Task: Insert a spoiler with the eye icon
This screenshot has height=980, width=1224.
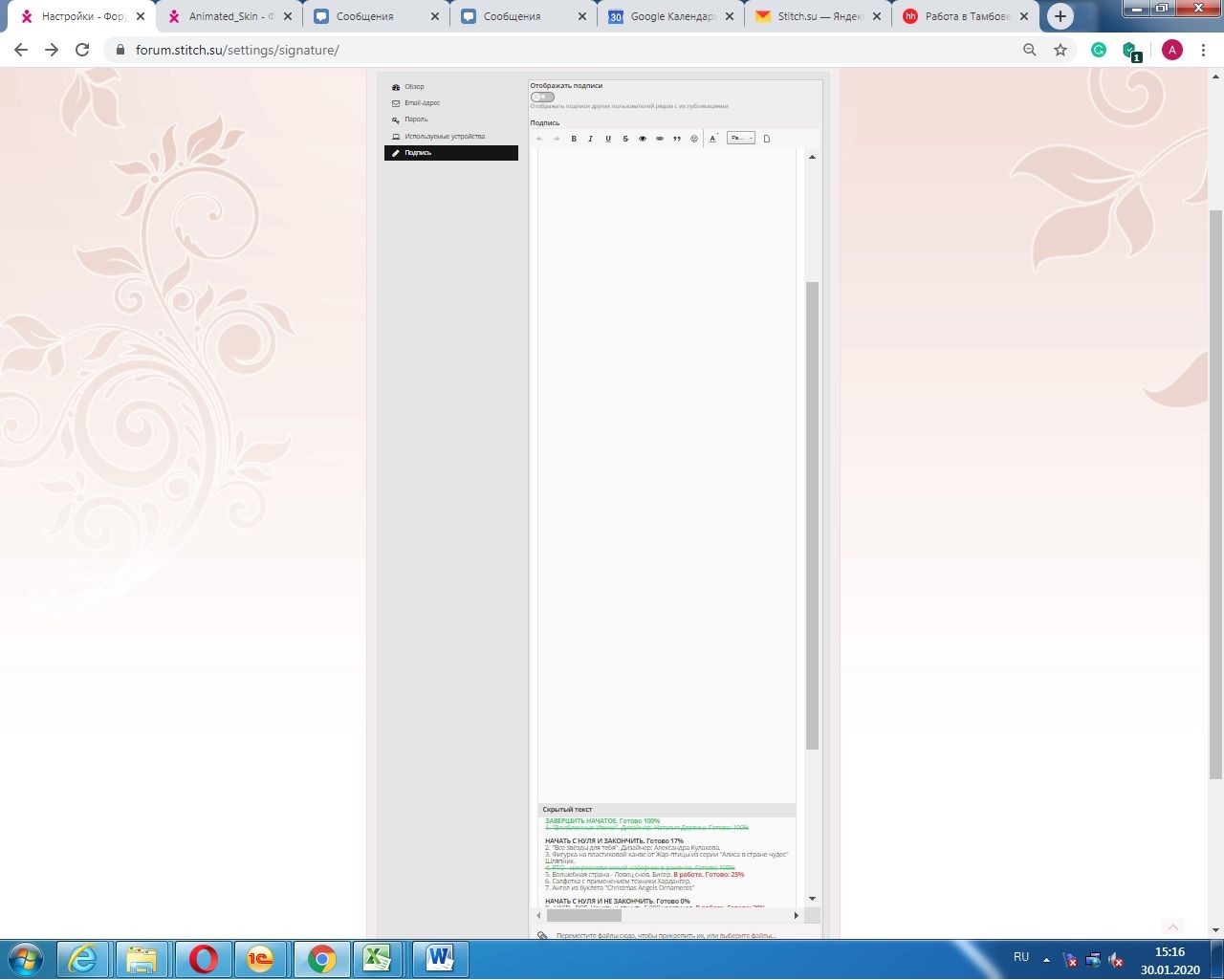Action: click(643, 139)
